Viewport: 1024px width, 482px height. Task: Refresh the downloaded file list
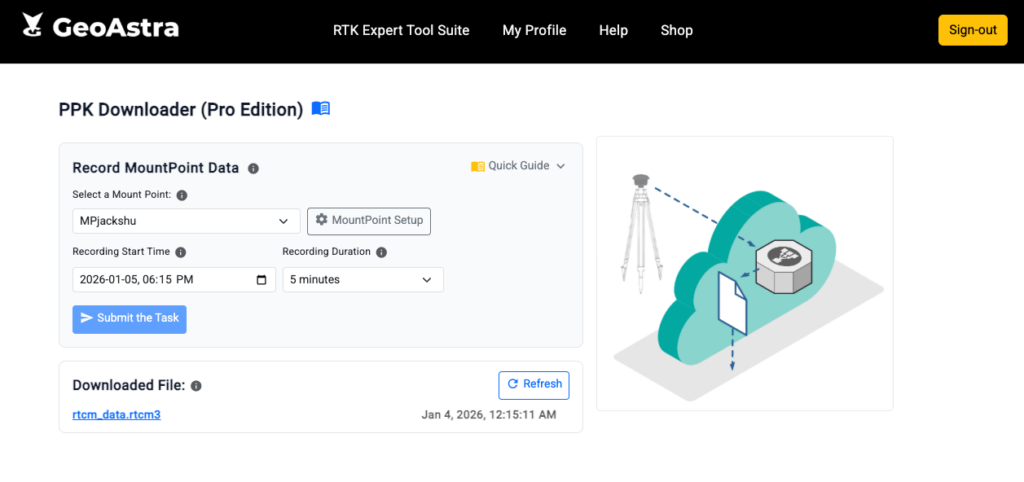534,384
